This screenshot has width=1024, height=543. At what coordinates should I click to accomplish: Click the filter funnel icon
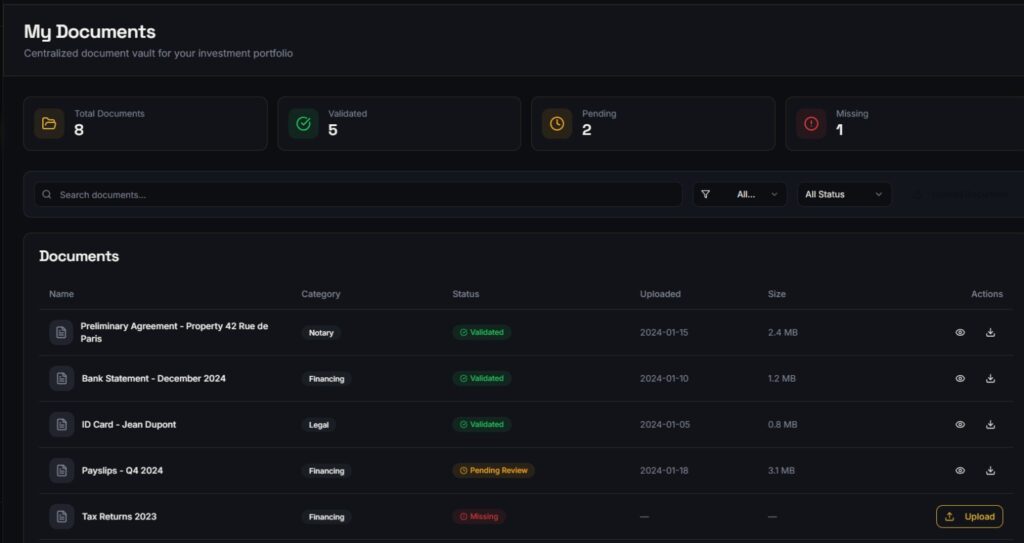705,194
